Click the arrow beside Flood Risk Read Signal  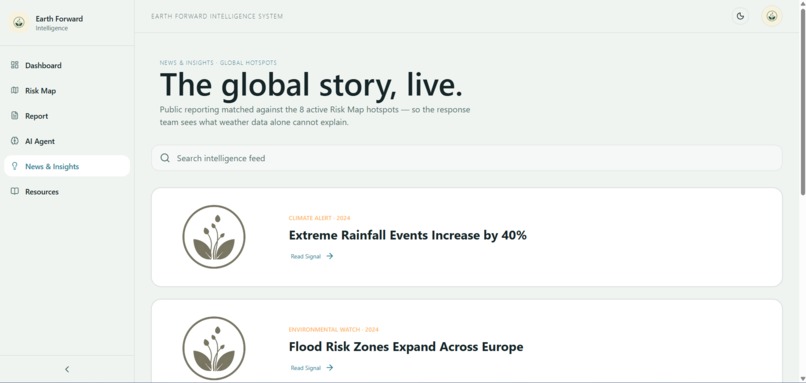tap(329, 368)
